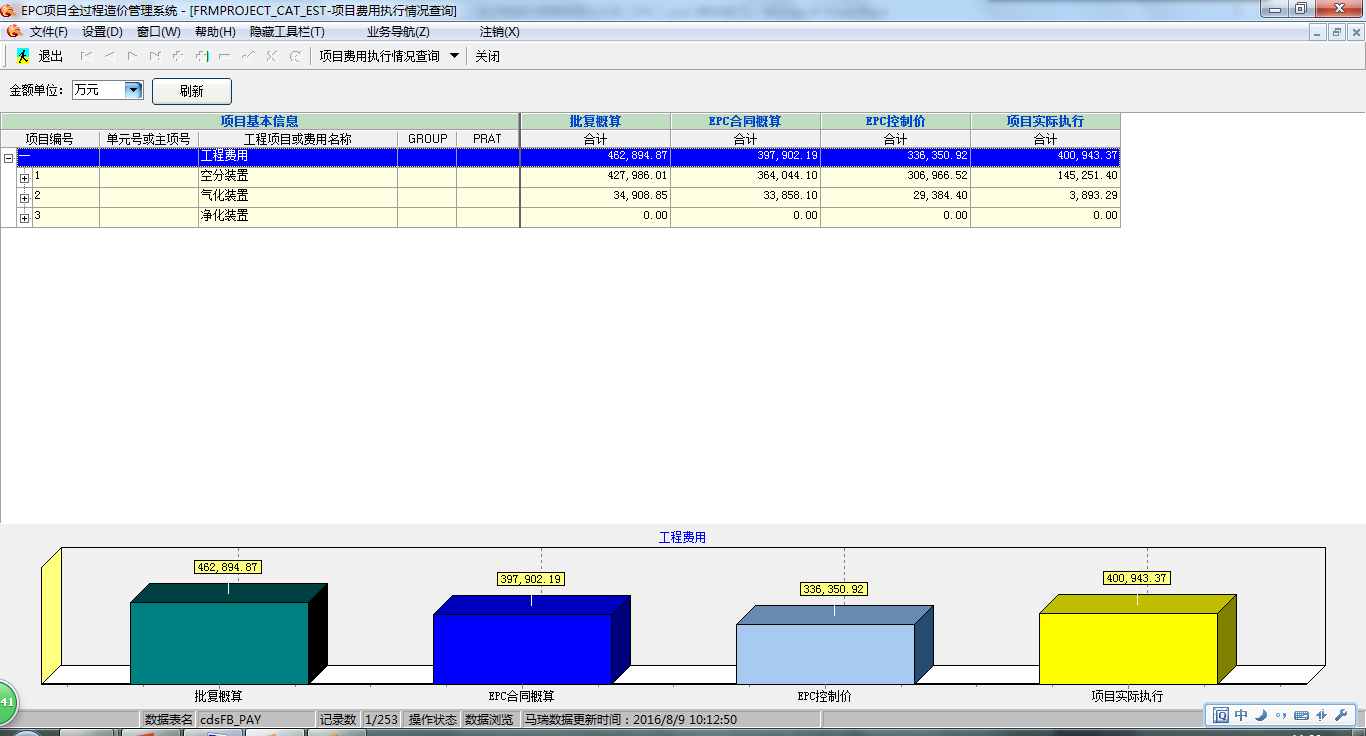Open IME soft keyboard icon
This screenshot has height=736, width=1366.
[1301, 715]
